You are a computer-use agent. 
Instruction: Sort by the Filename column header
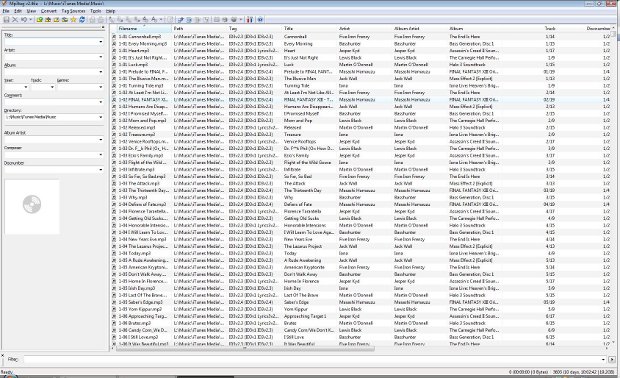coord(145,28)
